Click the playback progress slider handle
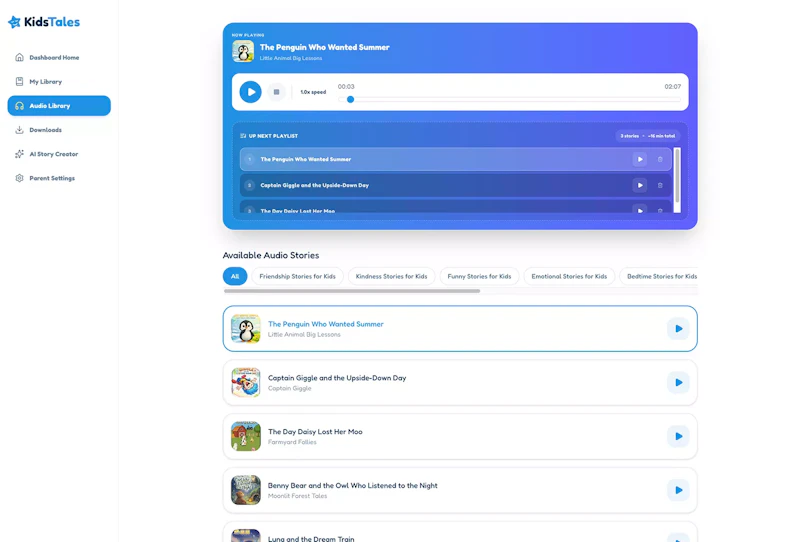 pos(351,100)
